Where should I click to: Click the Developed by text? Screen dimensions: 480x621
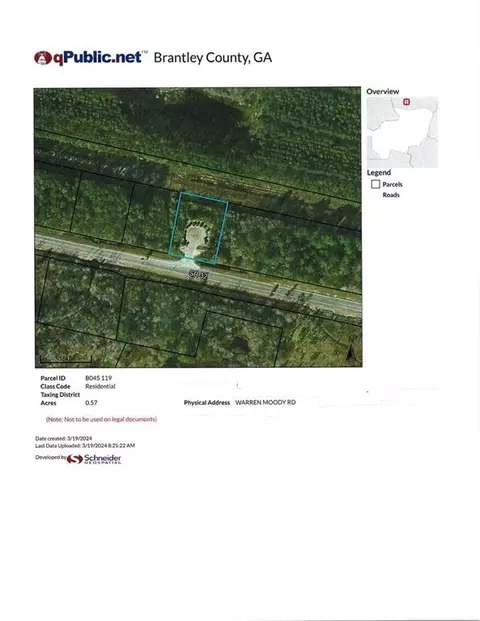click(x=51, y=457)
